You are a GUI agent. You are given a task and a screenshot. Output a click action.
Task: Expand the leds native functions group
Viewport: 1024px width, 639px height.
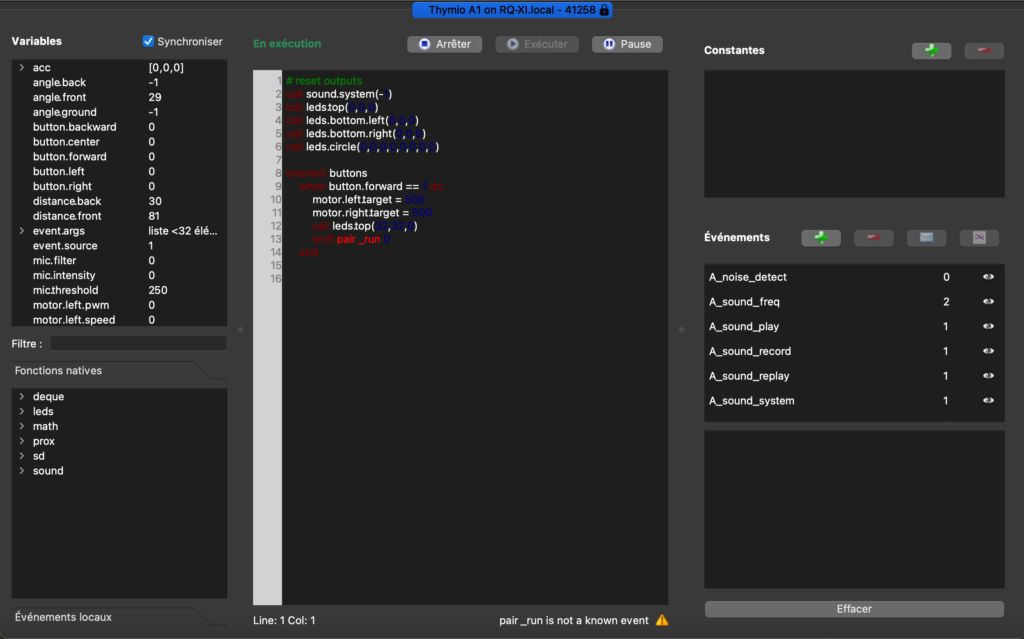[21, 412]
